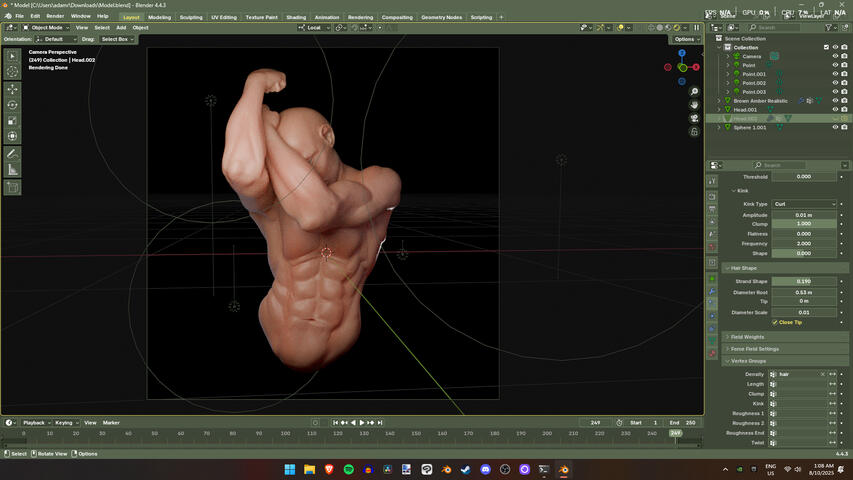Collapse the Kink subpanel
Image resolution: width=853 pixels, height=480 pixels.
coord(734,191)
